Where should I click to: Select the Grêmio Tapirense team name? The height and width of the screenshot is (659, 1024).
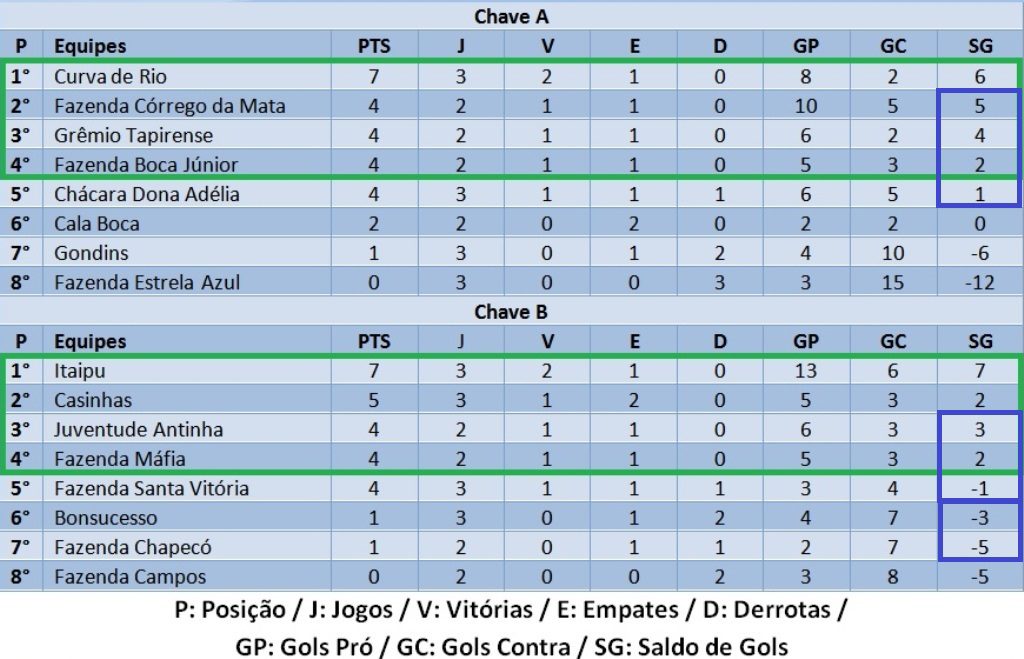133,135
